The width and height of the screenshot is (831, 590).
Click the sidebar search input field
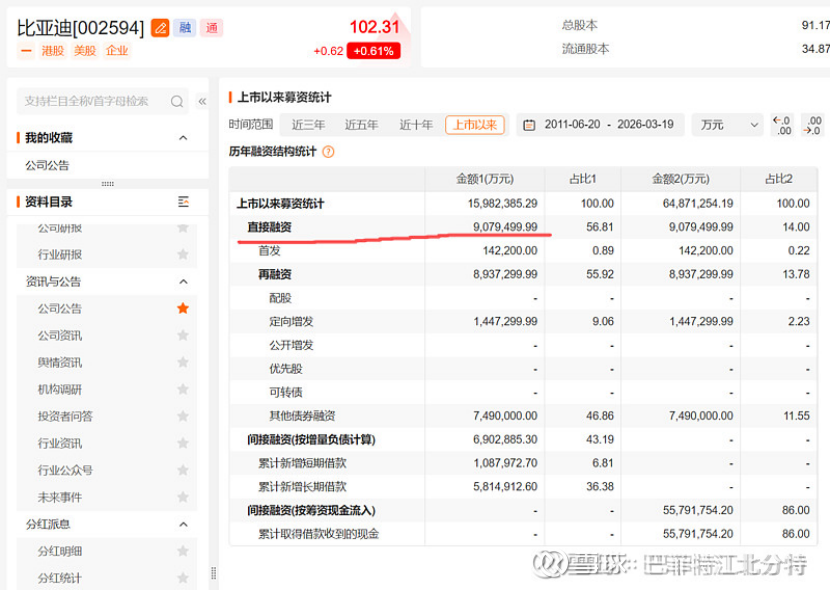(x=90, y=101)
